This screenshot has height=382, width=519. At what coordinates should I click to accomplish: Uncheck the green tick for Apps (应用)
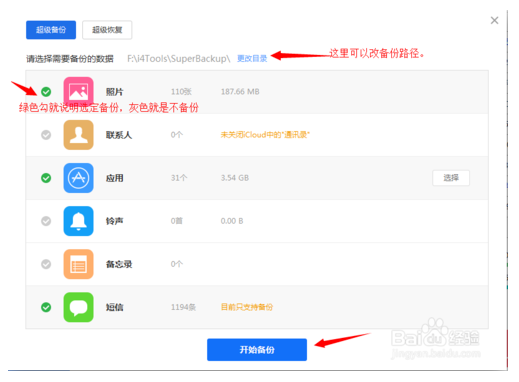(46, 178)
